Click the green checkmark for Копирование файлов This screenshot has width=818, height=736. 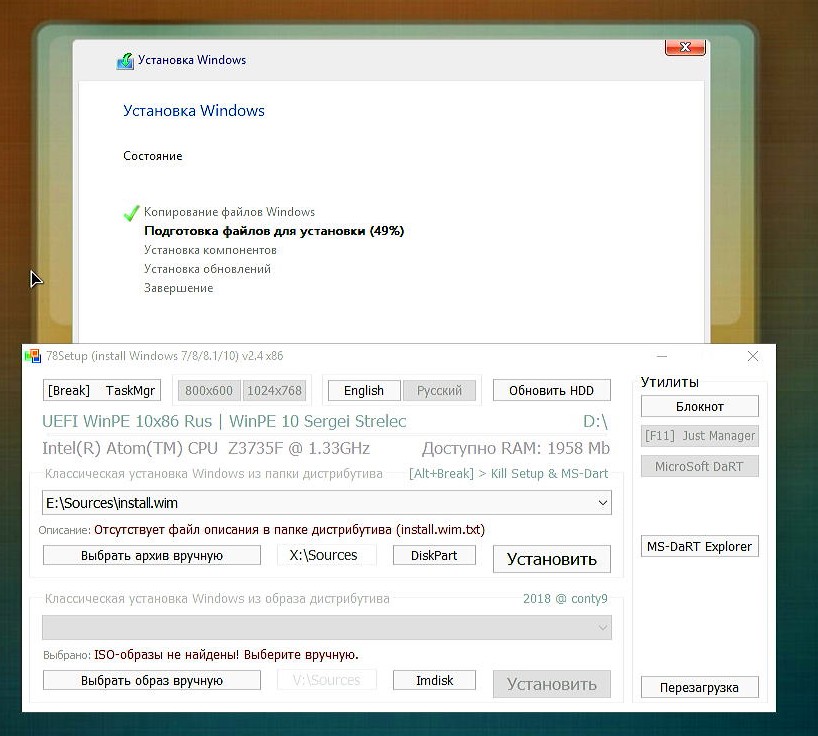coord(131,213)
